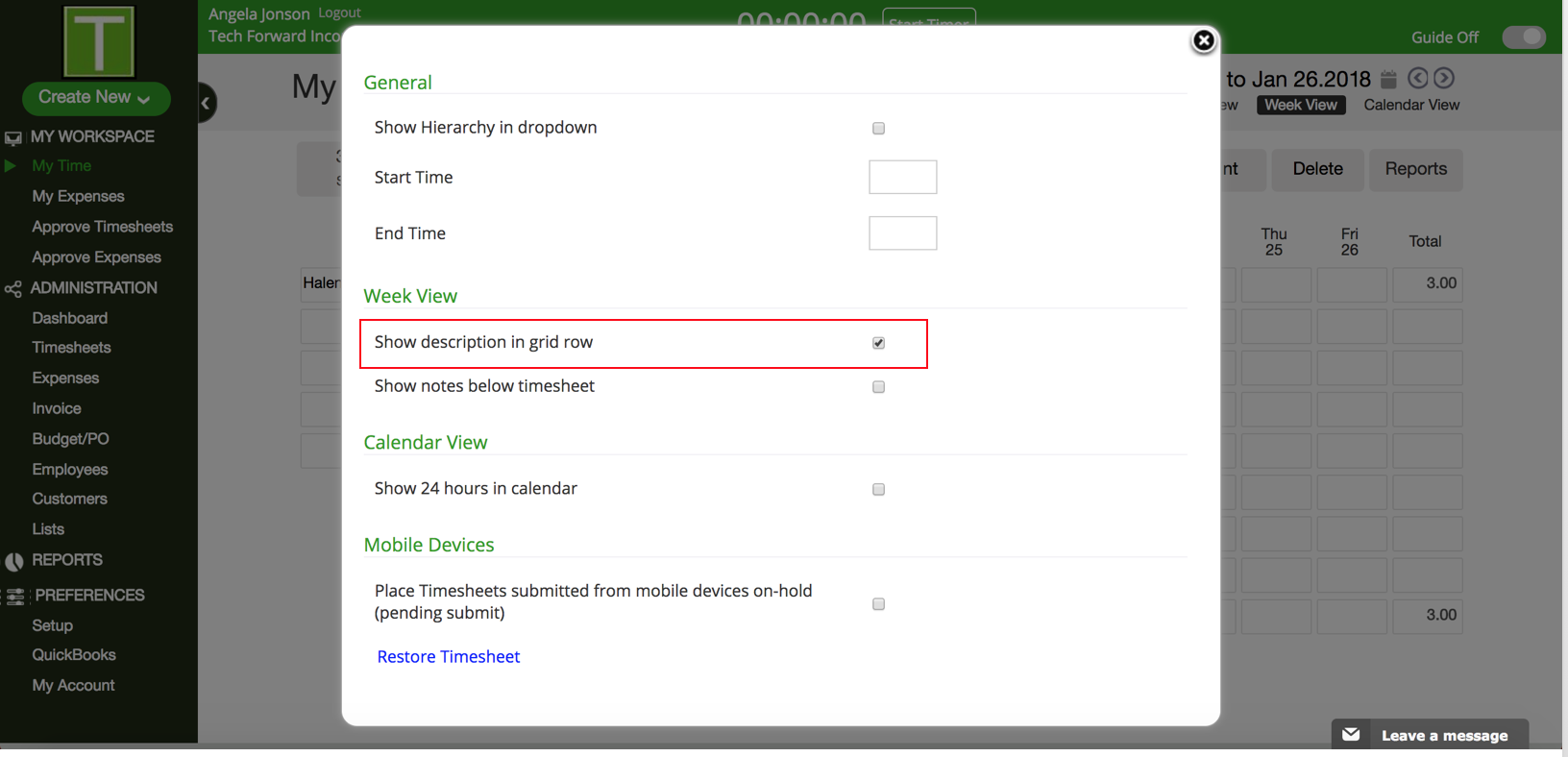
Task: Toggle the Guide Off switch
Action: (x=1523, y=37)
